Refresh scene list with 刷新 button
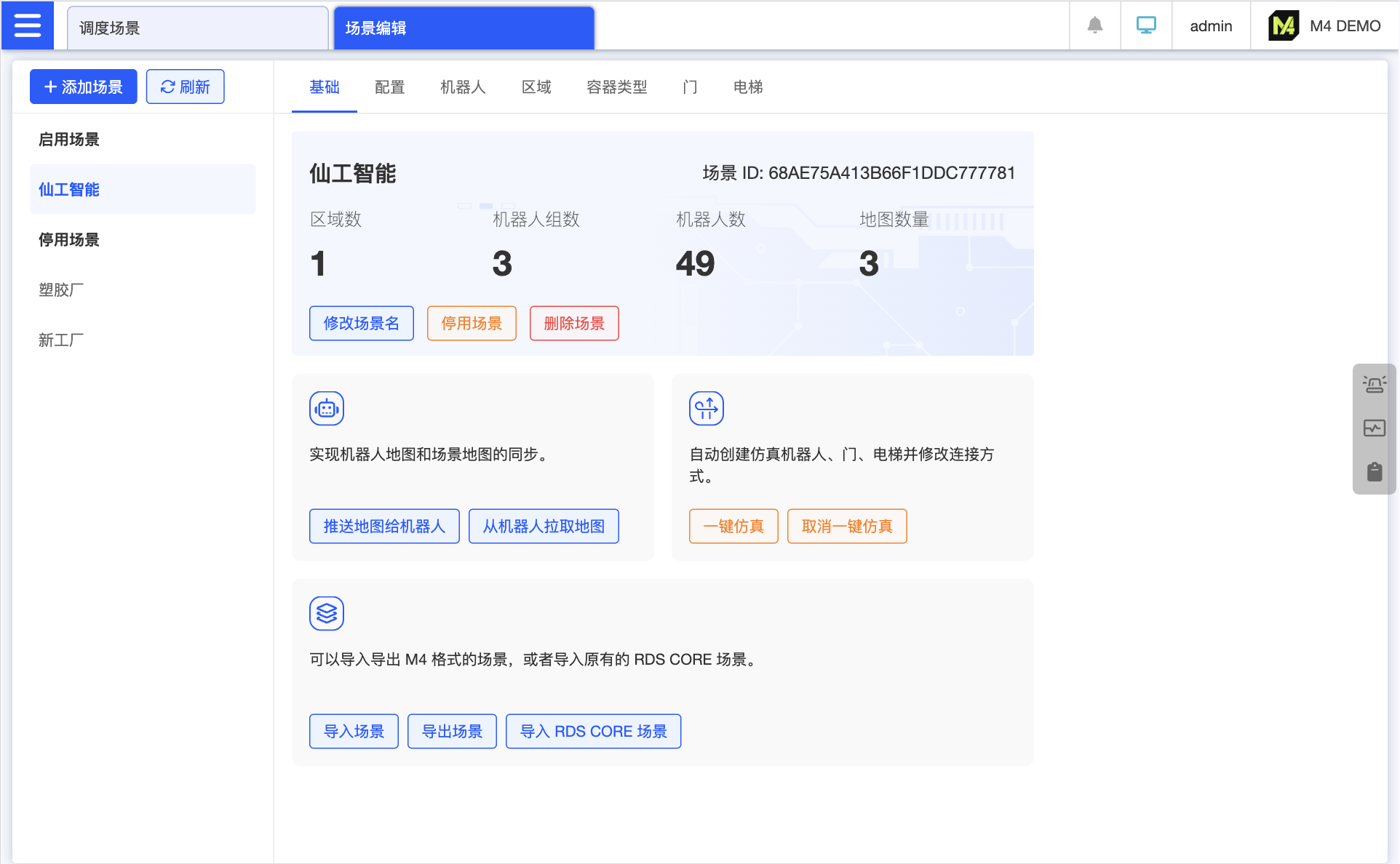This screenshot has width=1400, height=864. click(x=185, y=87)
